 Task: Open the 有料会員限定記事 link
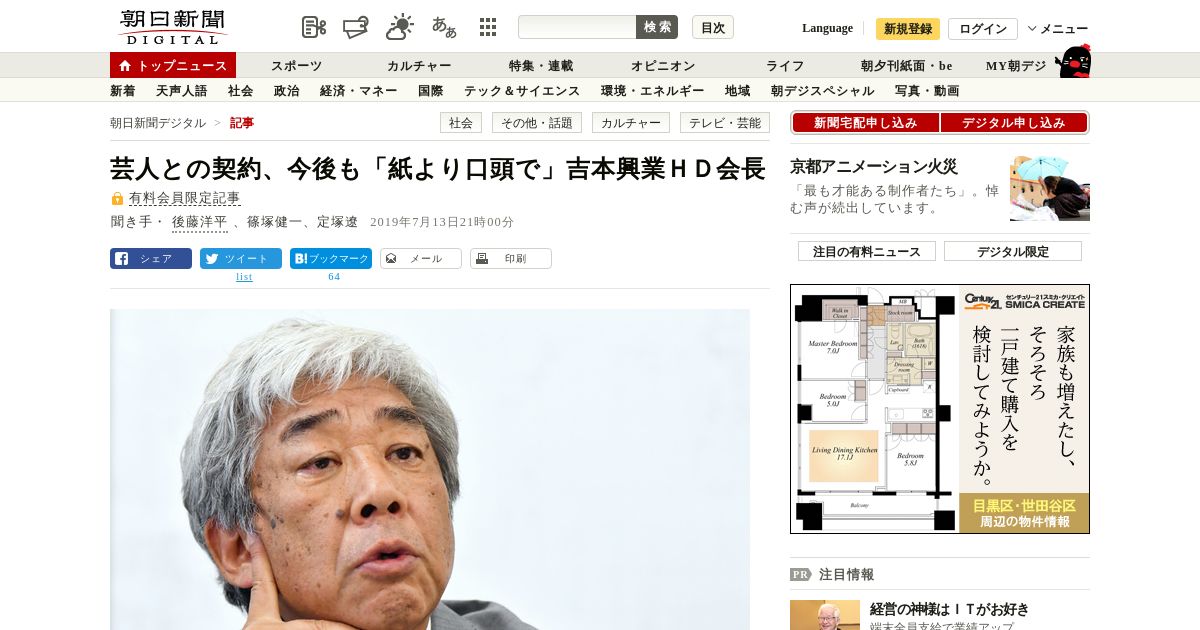pyautogui.click(x=185, y=199)
